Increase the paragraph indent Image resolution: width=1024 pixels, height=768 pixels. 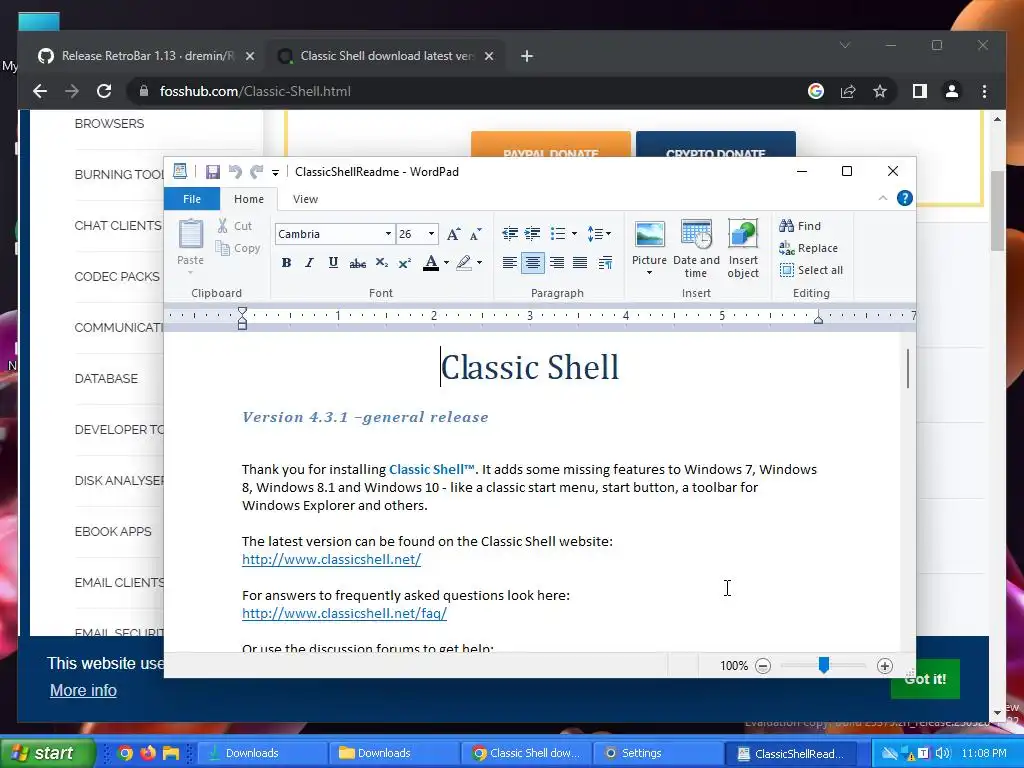[x=533, y=233]
